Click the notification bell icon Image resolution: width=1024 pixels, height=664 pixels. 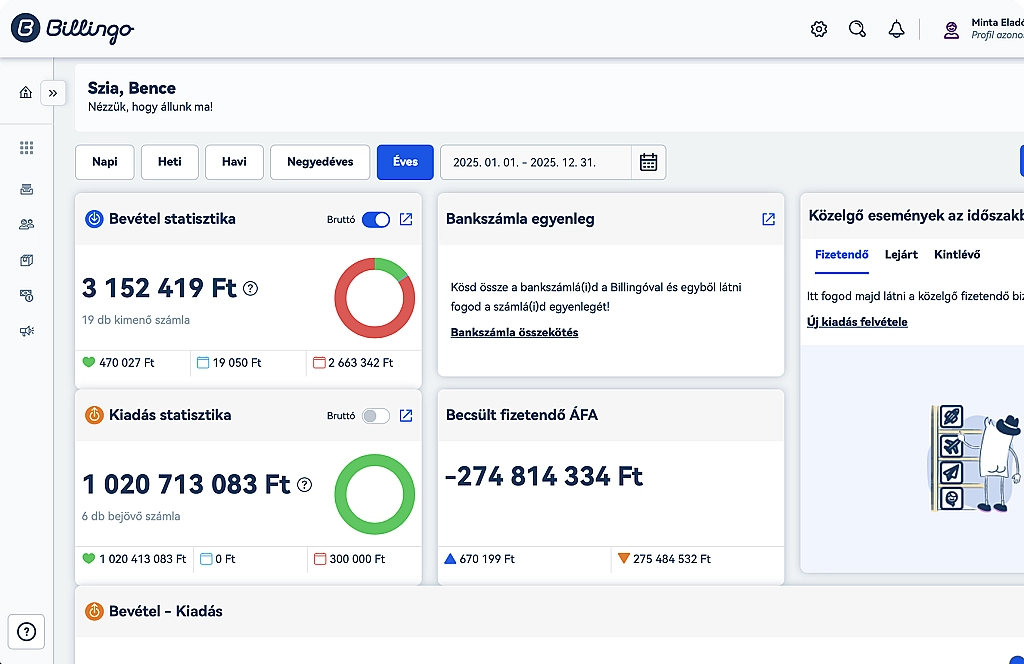coord(896,29)
